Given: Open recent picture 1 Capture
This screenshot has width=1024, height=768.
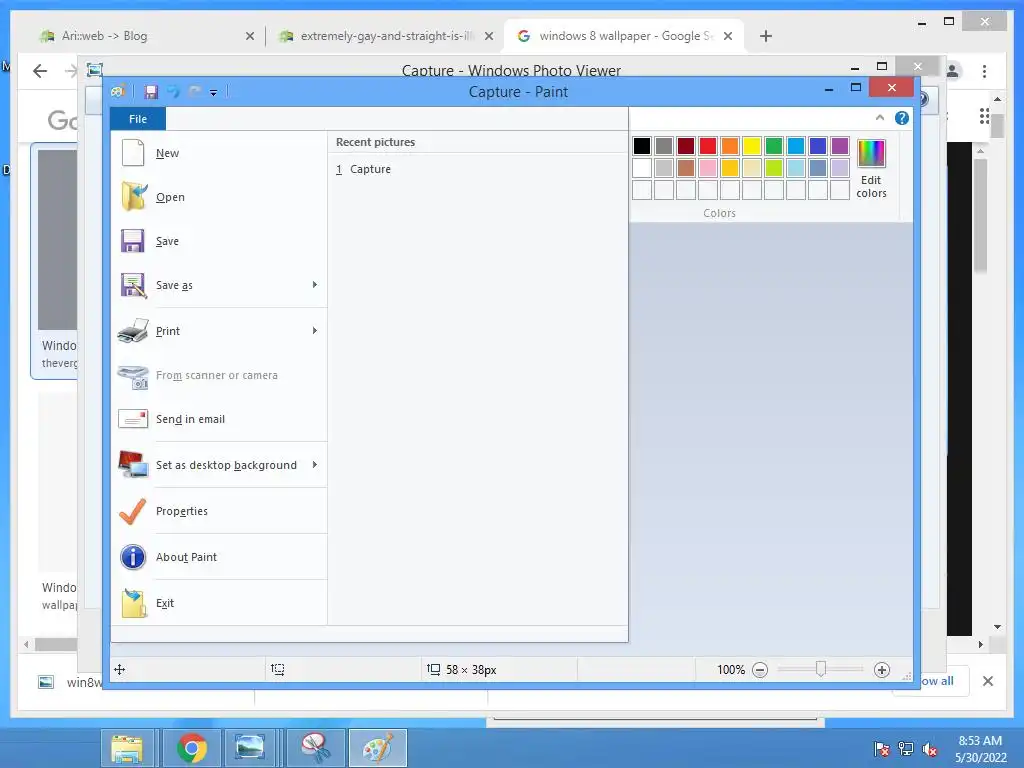Looking at the screenshot, I should tap(477, 169).
